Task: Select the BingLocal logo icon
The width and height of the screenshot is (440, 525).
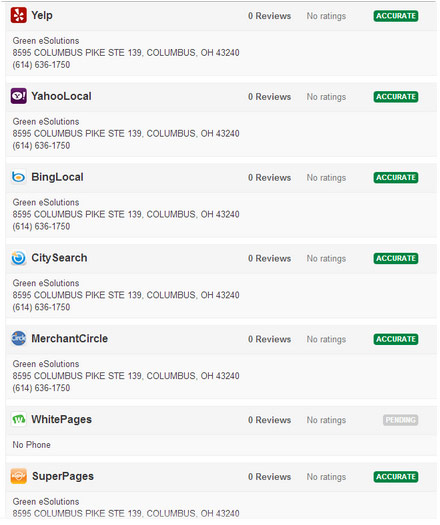Action: (x=18, y=177)
